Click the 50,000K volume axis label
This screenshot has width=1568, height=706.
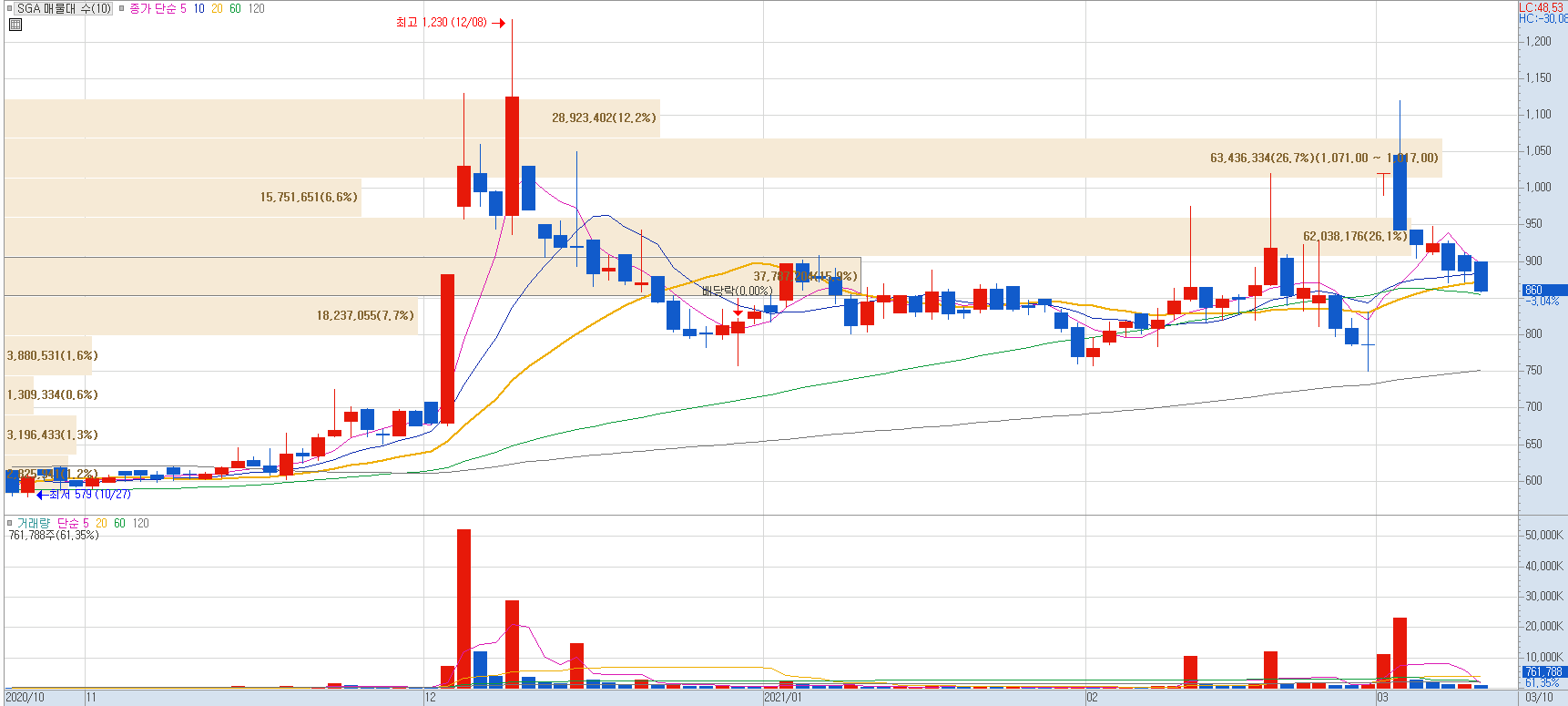pos(1543,535)
